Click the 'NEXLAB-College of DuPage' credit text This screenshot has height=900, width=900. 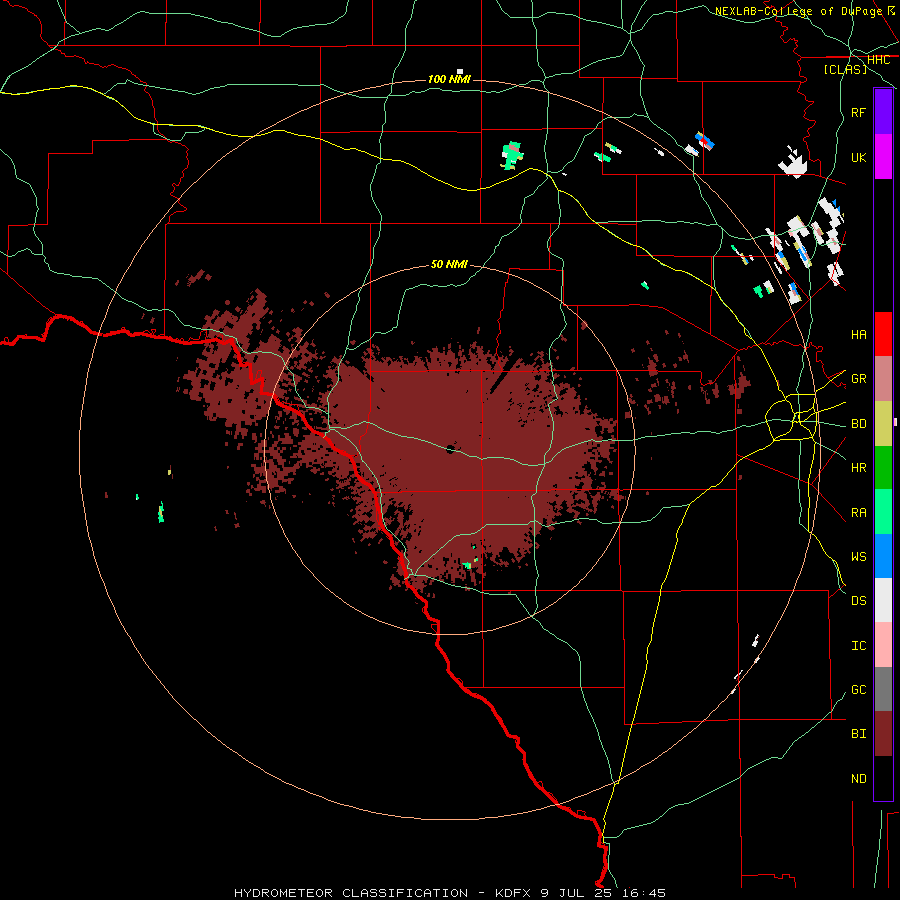pos(798,11)
